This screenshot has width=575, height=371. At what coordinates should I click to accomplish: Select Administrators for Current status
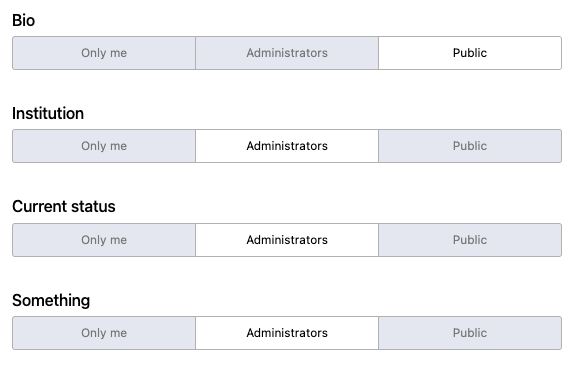click(287, 240)
